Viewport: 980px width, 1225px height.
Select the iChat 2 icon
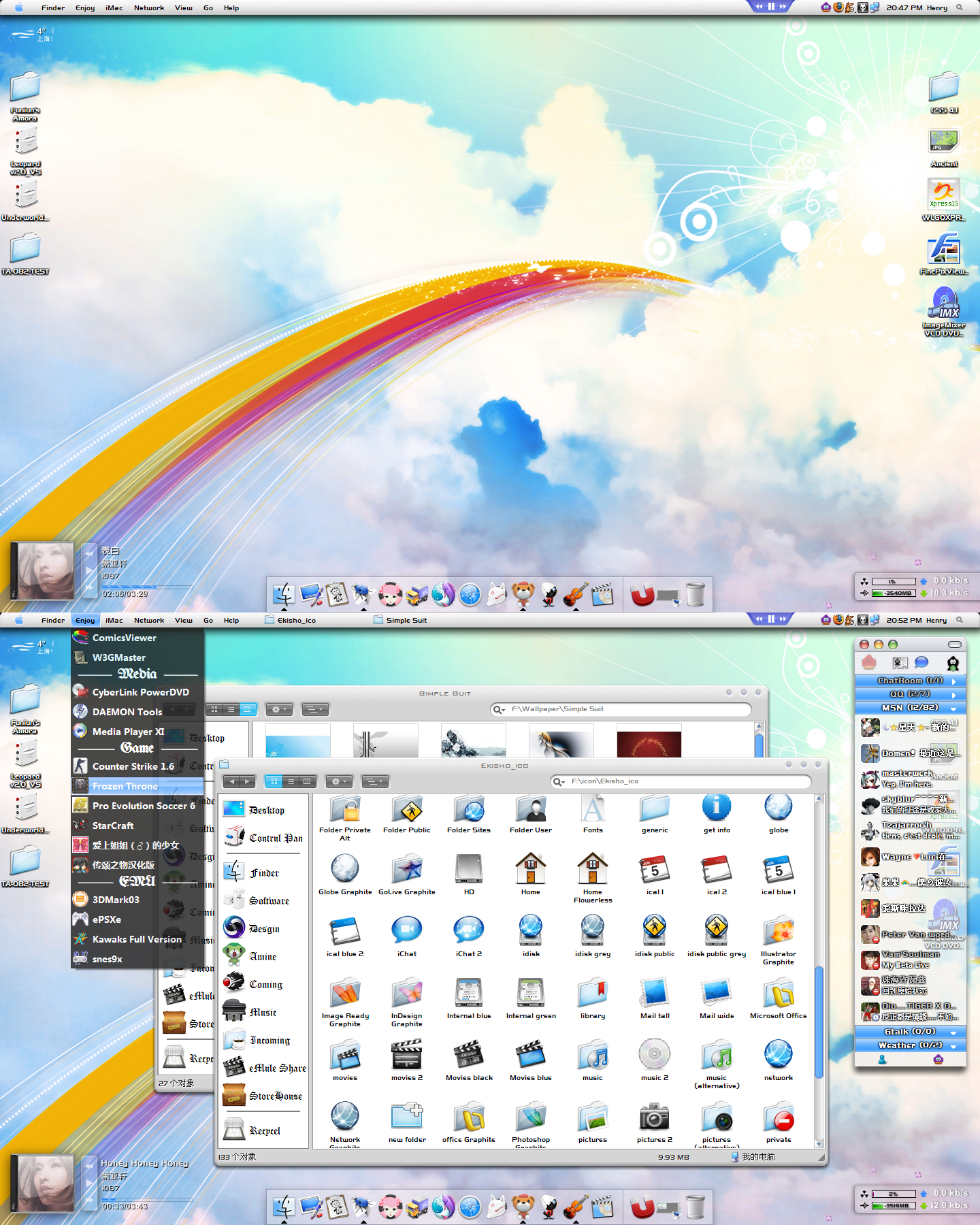(x=469, y=932)
